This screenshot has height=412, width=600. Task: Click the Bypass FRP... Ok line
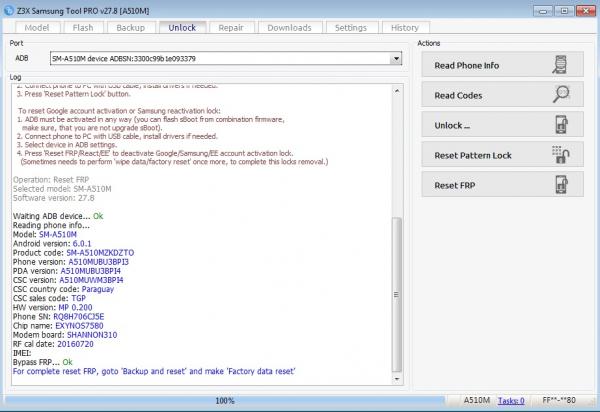pos(42,362)
